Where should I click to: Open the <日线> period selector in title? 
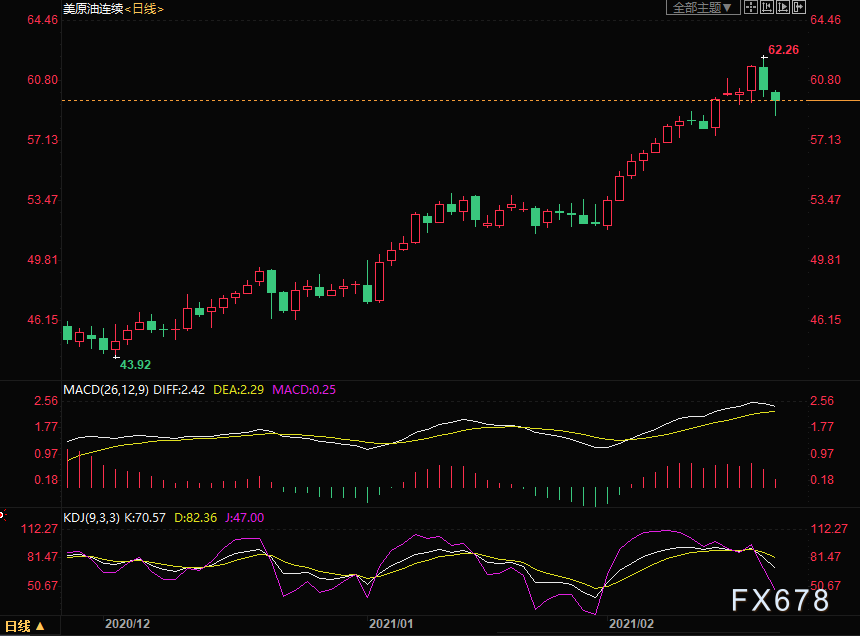144,9
